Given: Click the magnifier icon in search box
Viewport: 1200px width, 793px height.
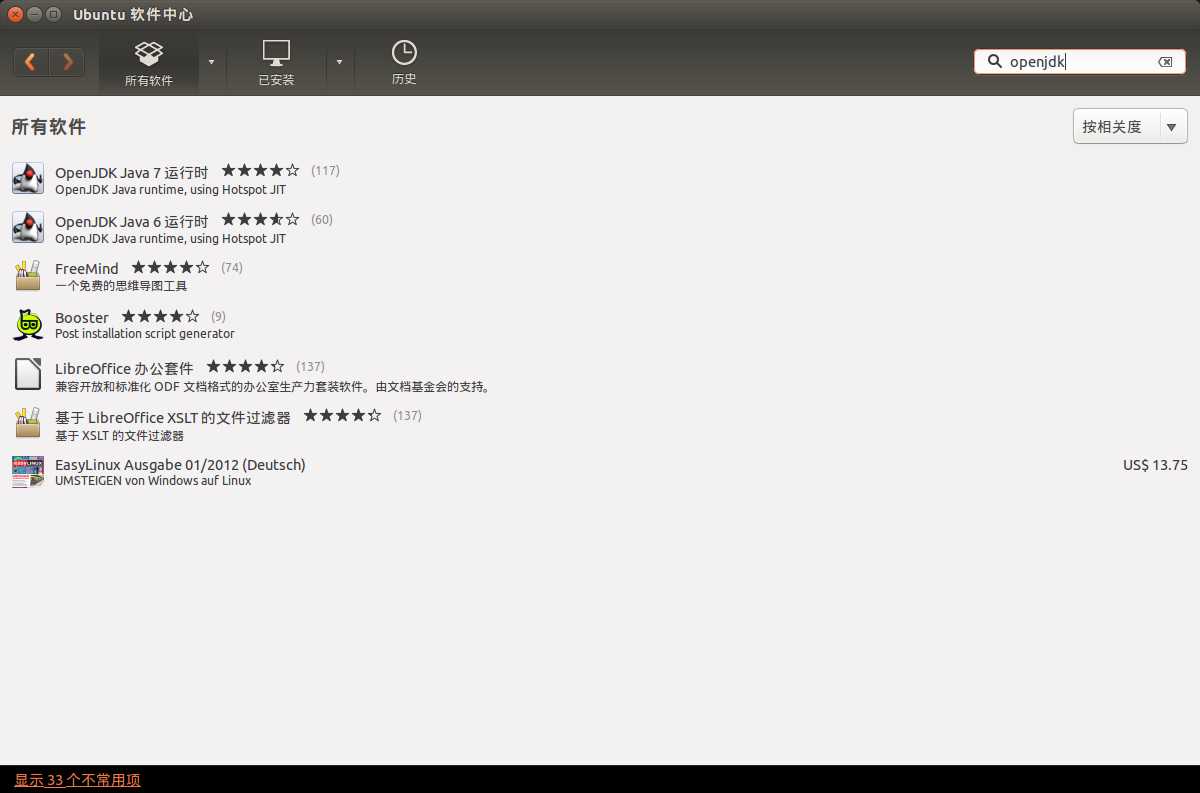Looking at the screenshot, I should (994, 62).
